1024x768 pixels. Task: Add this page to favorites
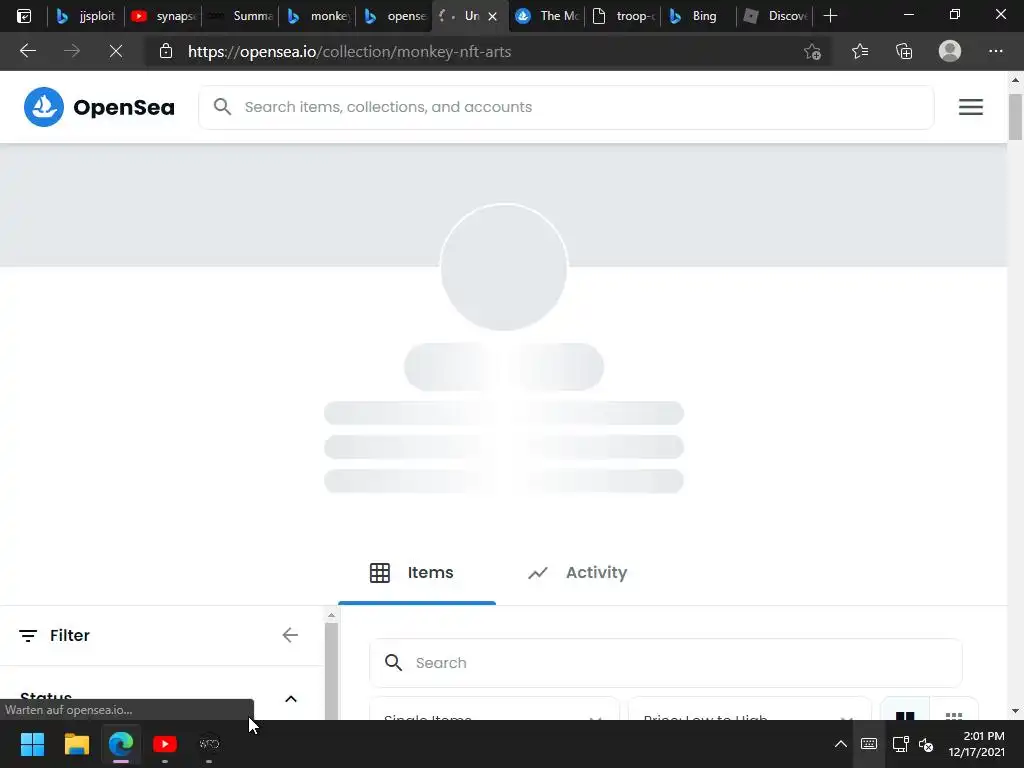[x=812, y=51]
